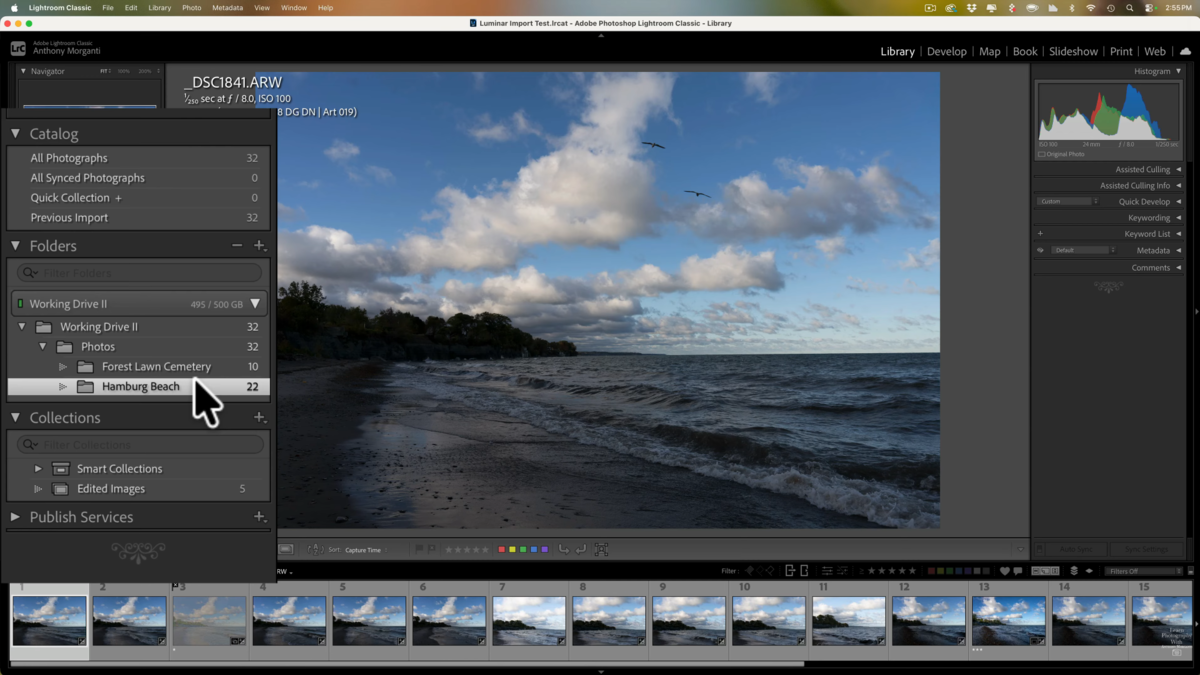1200x675 pixels.
Task: Click the Wi-Fi status icon
Action: click(1091, 8)
